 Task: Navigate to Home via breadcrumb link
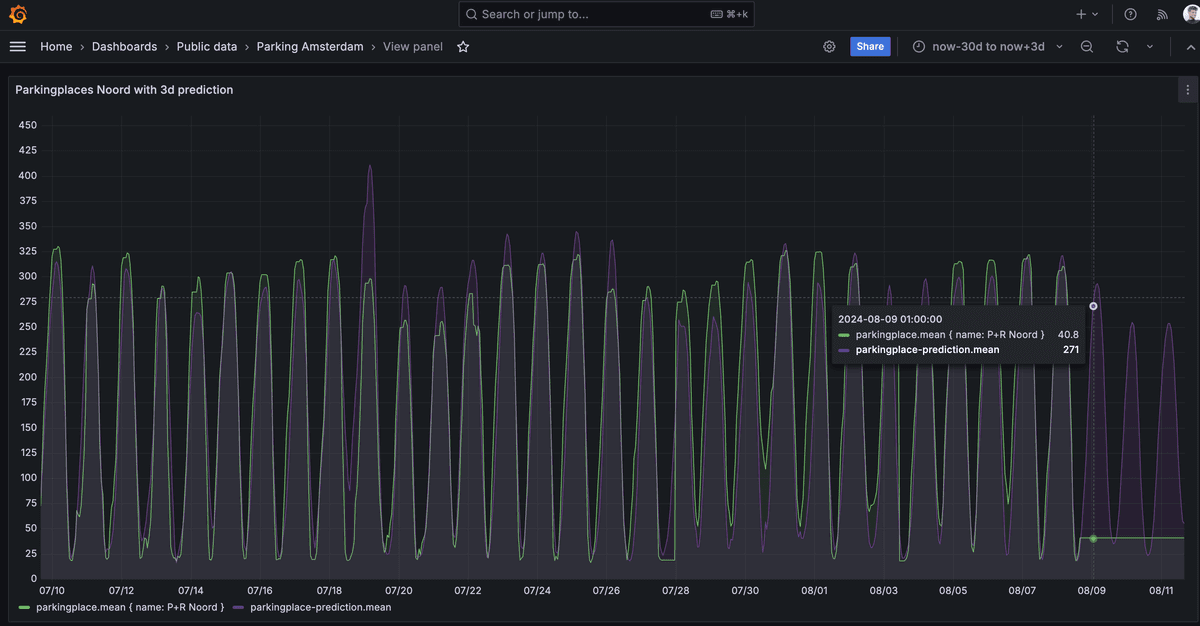click(x=56, y=46)
